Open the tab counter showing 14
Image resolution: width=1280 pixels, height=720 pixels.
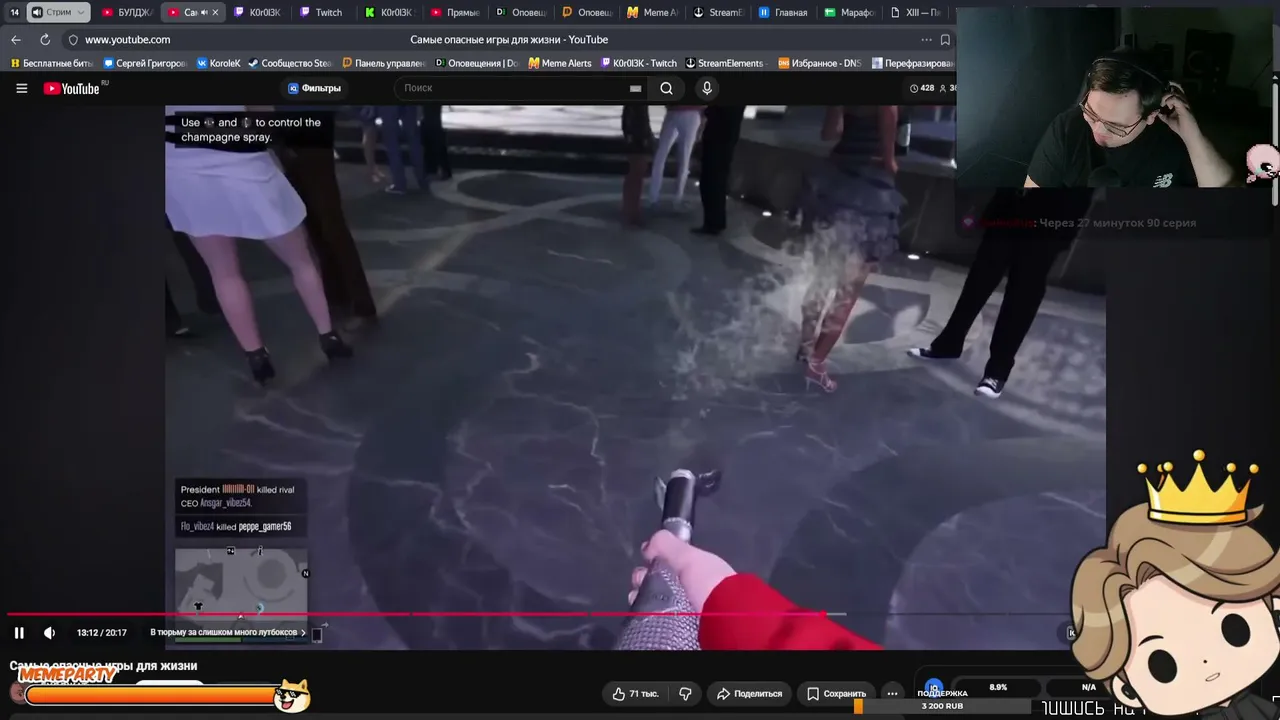14,13
